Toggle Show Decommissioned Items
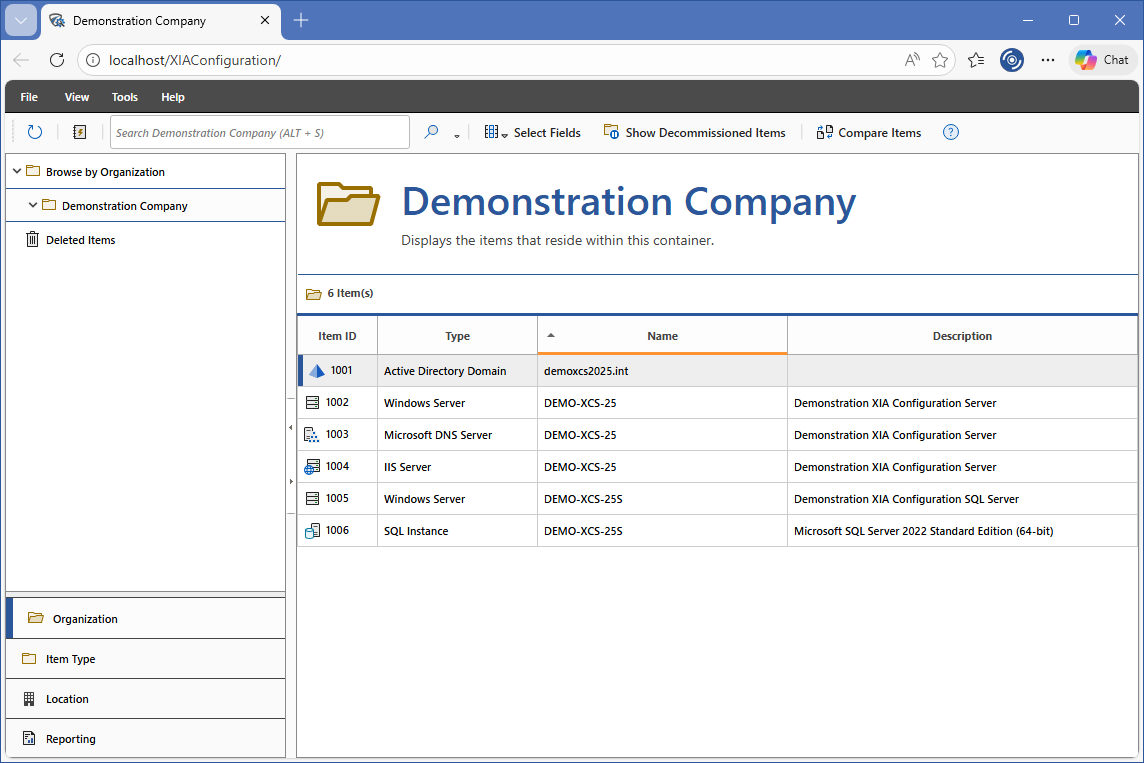This screenshot has width=1144, height=763. click(x=695, y=132)
